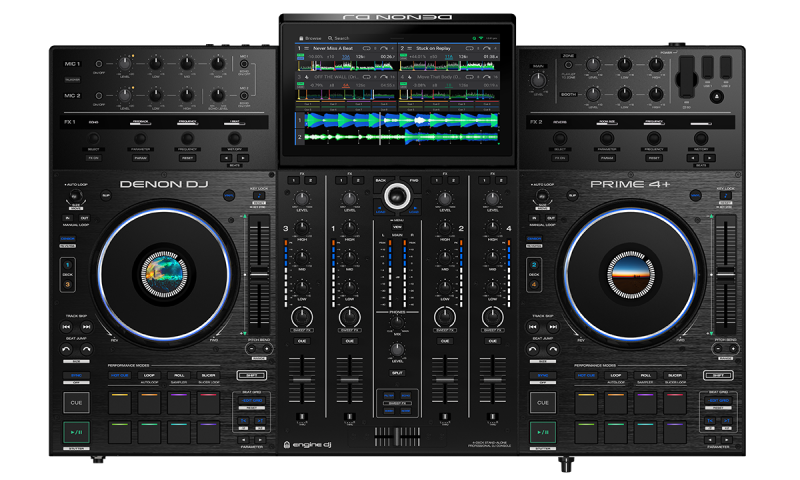Tap left deck parameter left arrow
The image size is (800, 480).
[x=243, y=439]
